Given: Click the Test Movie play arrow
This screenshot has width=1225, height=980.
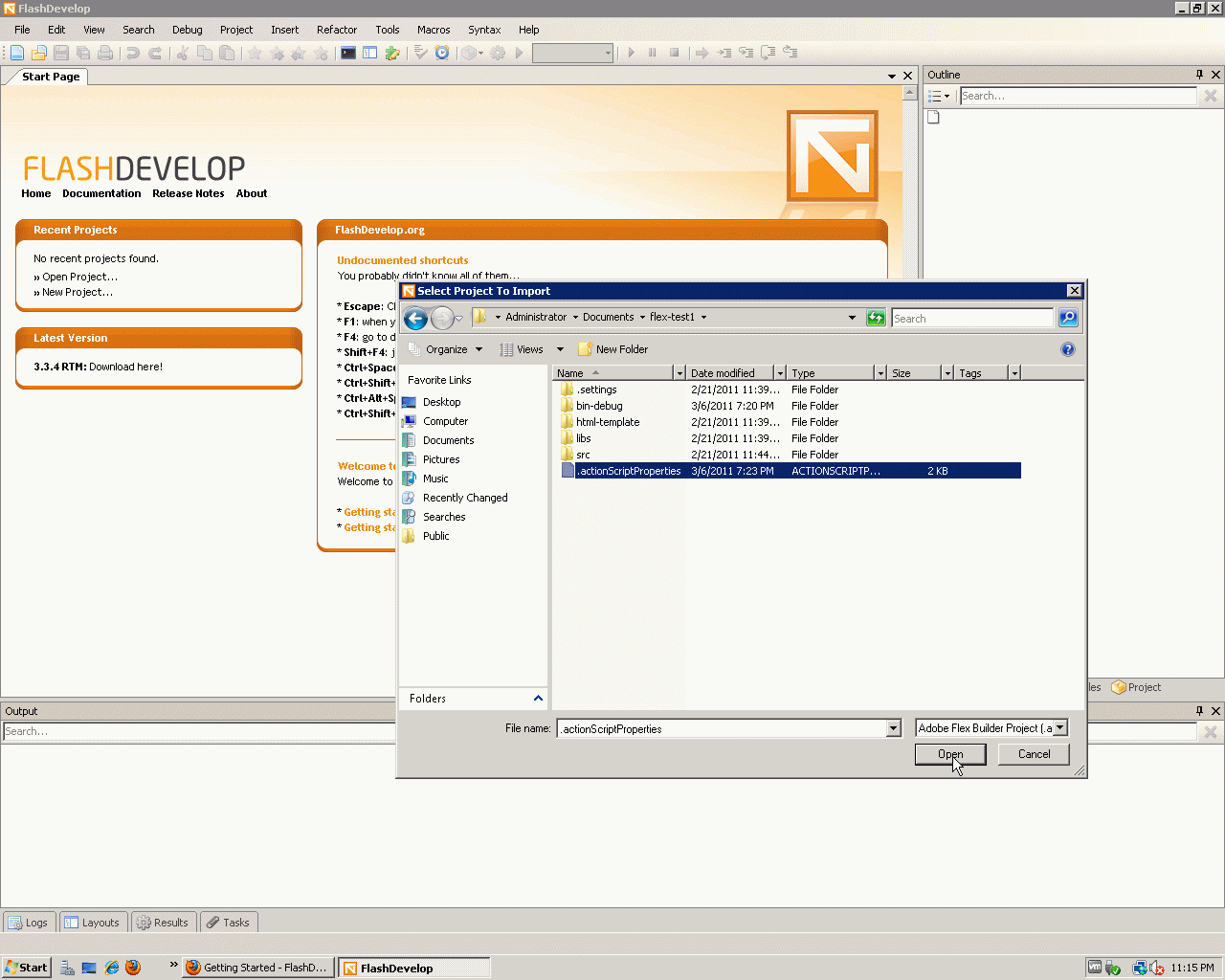Looking at the screenshot, I should [x=520, y=53].
